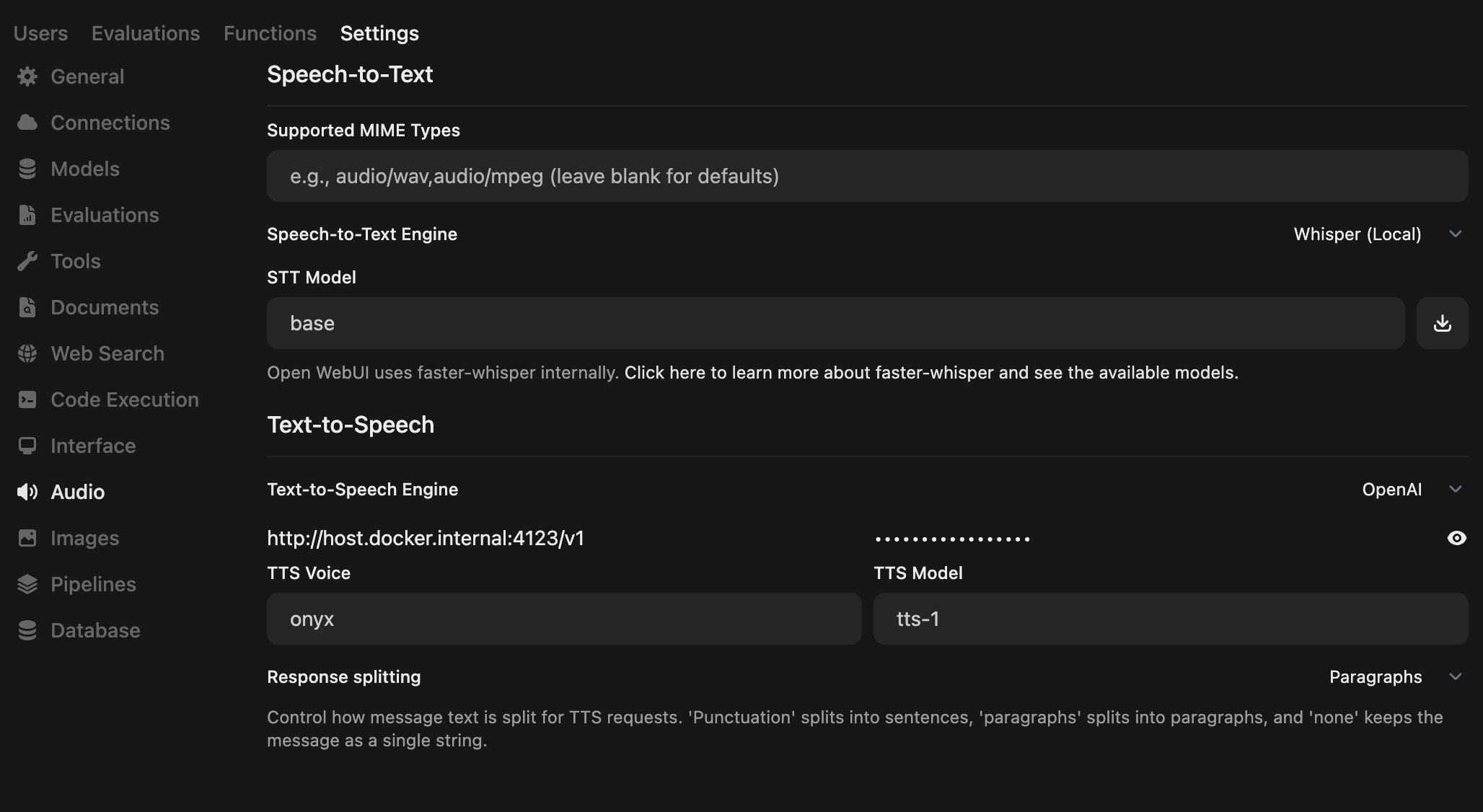Viewport: 1483px width, 812px height.
Task: Open the Speech-to-Text Engine dropdown
Action: (1376, 234)
